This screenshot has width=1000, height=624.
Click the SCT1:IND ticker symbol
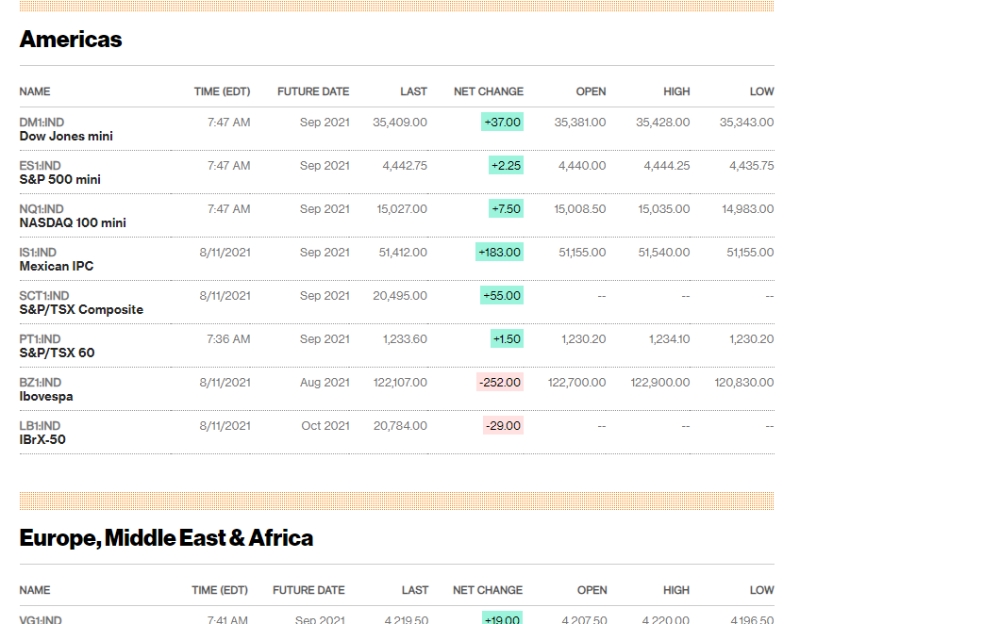pos(44,296)
